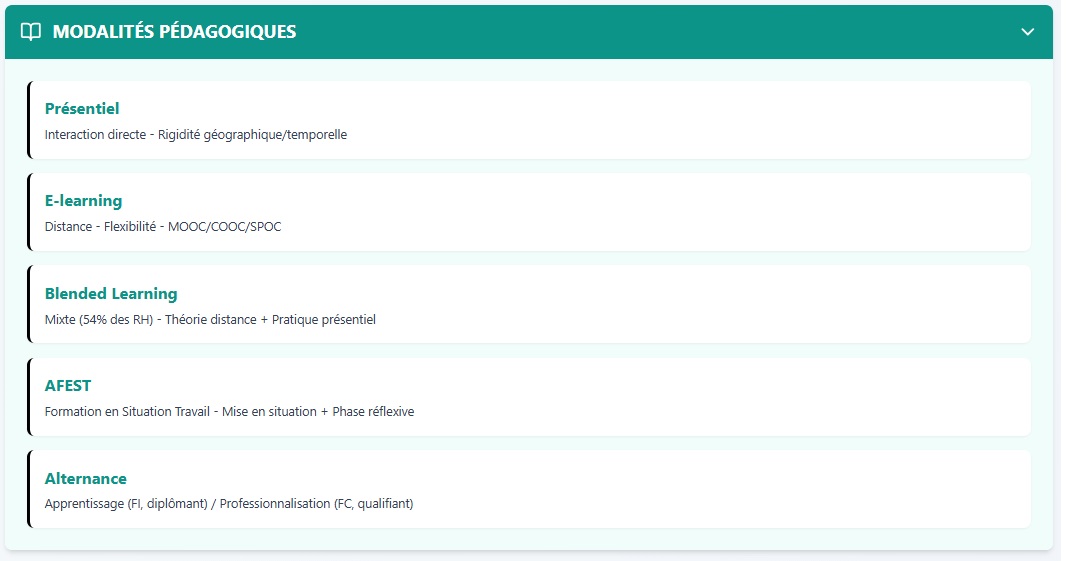
Task: Click "Mixte (54% des RH)" description line
Action: (210, 319)
